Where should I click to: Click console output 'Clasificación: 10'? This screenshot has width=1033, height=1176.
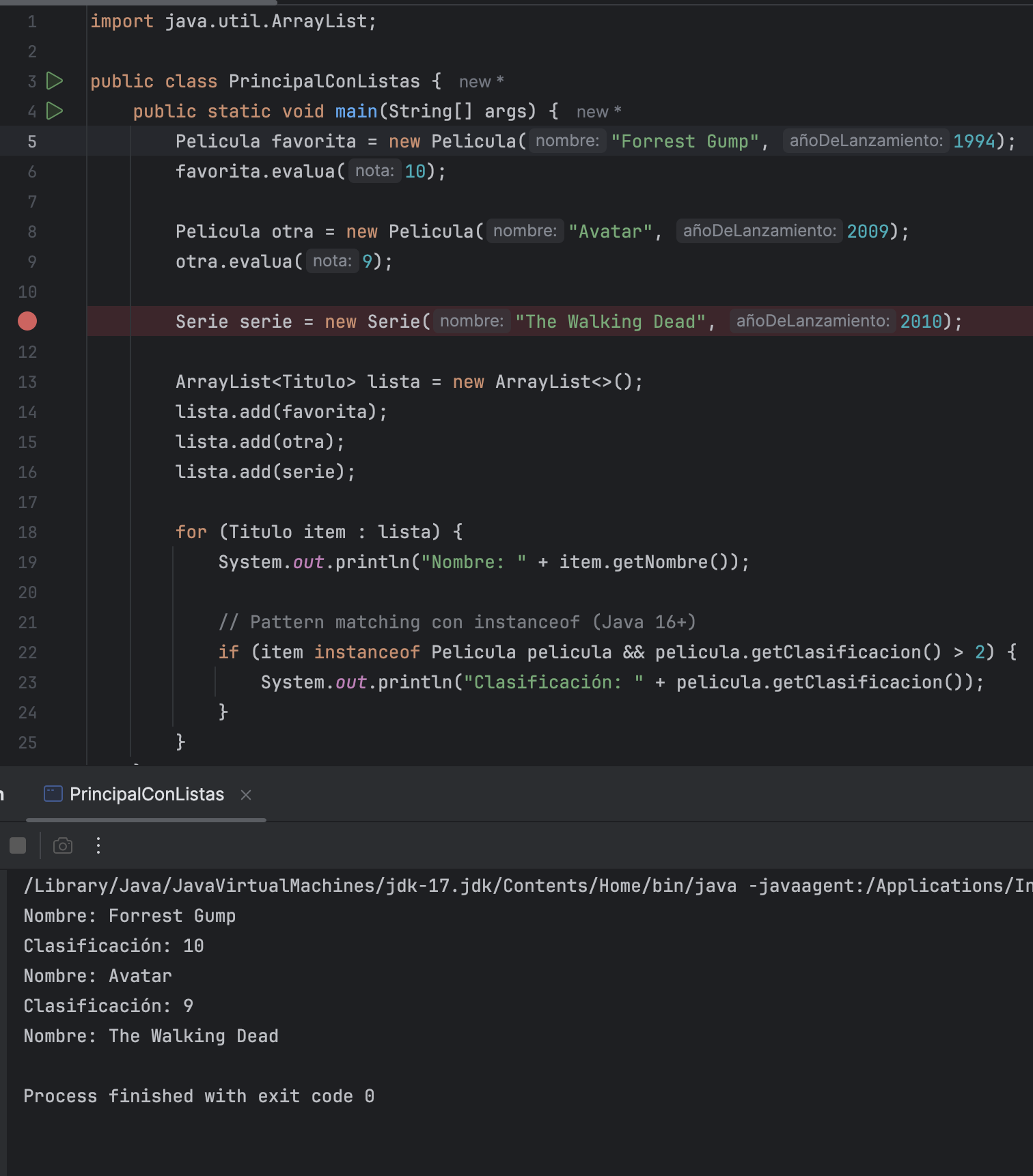[113, 946]
